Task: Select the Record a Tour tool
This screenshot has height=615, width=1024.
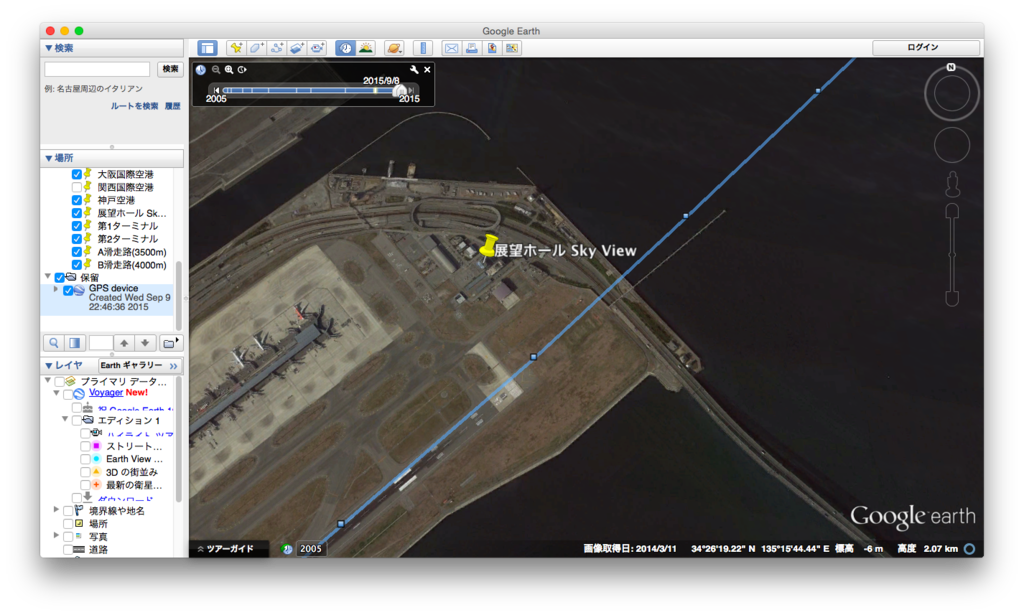Action: [317, 48]
